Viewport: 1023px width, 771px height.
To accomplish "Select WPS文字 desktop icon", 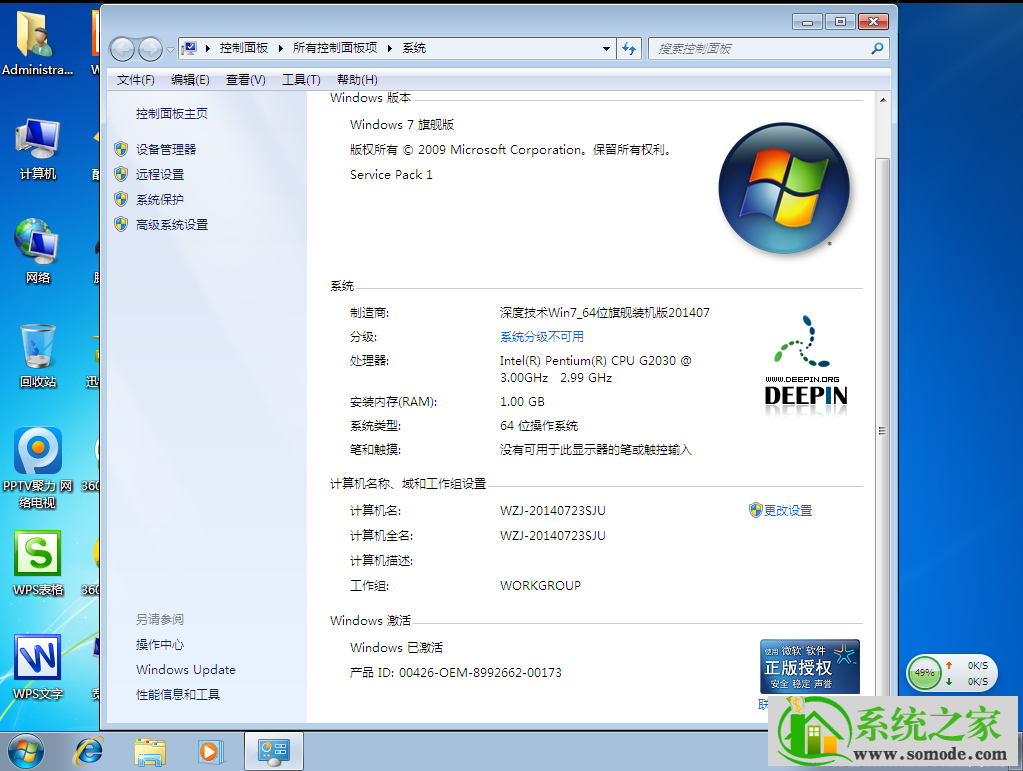I will [37, 668].
